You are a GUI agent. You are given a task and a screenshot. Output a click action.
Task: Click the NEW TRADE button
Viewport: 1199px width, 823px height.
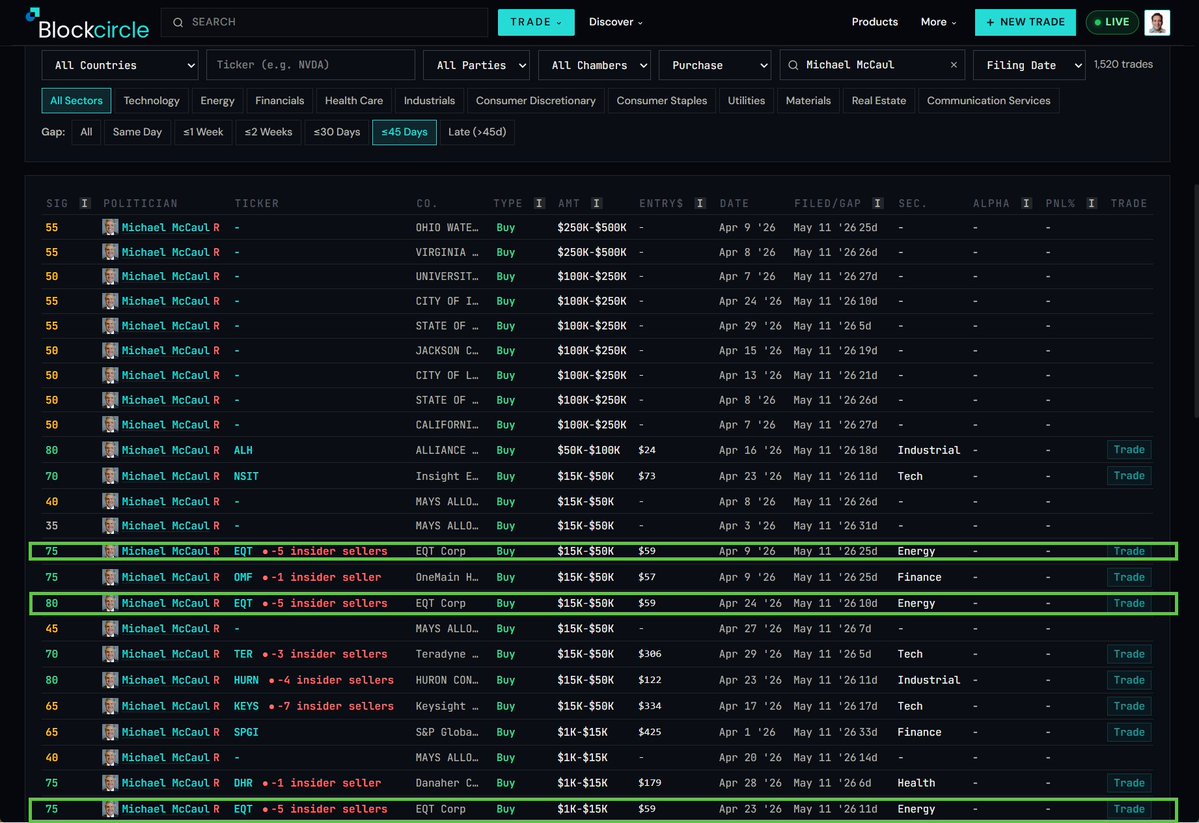click(x=1025, y=22)
